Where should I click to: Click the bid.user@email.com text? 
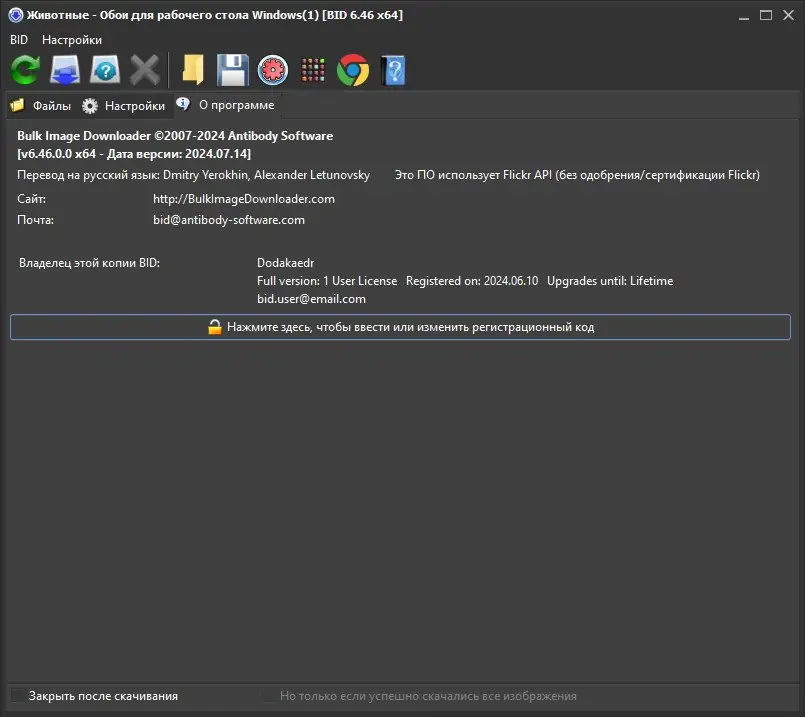point(312,299)
